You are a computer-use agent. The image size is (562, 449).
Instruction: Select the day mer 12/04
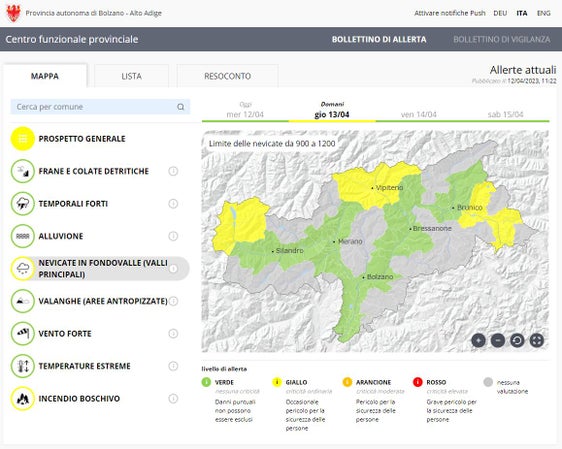point(245,110)
